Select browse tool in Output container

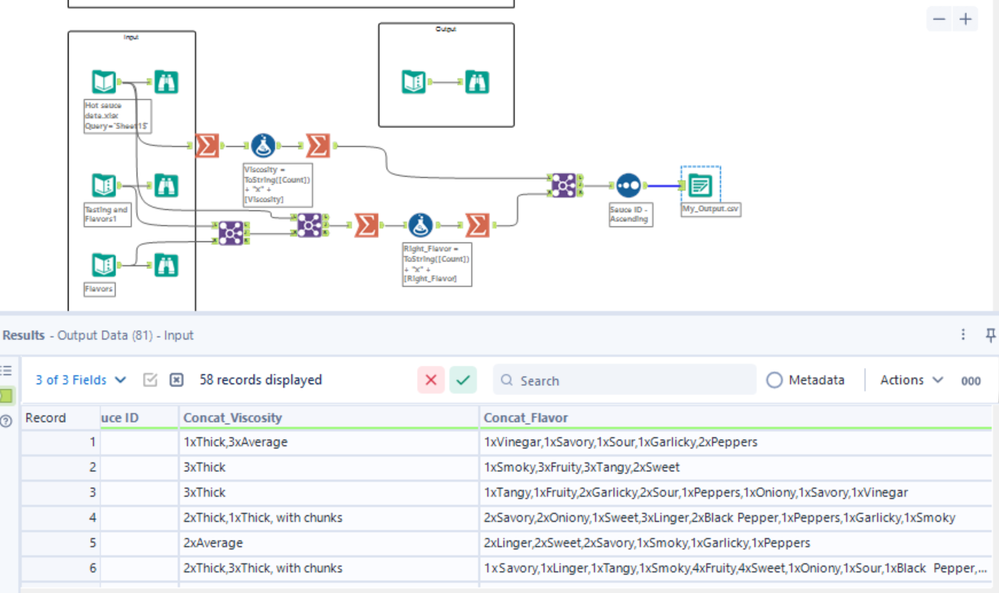477,82
